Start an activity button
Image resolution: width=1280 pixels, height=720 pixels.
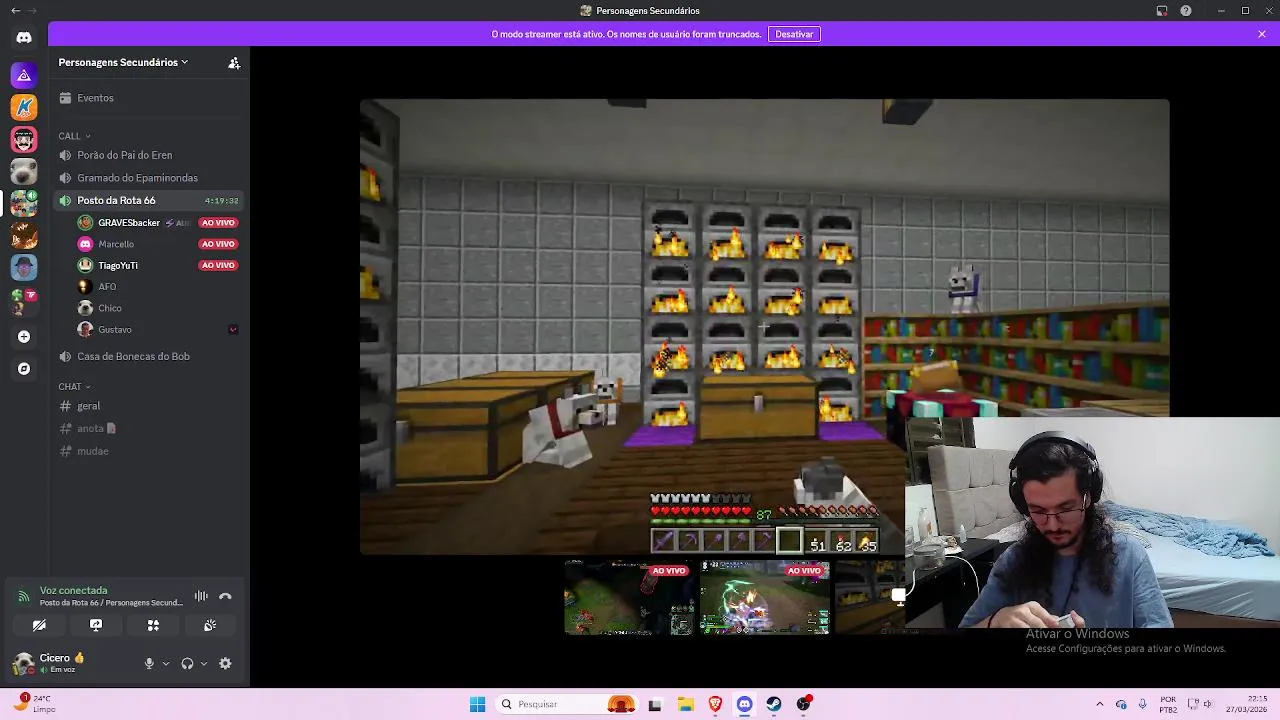click(153, 625)
